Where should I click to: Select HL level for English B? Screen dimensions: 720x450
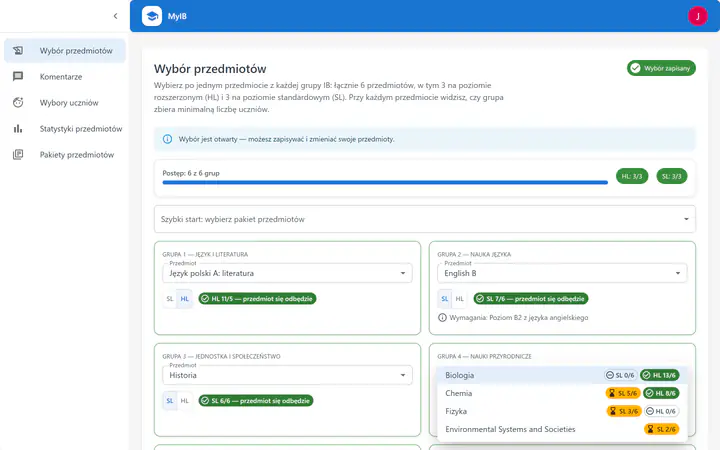(459, 298)
